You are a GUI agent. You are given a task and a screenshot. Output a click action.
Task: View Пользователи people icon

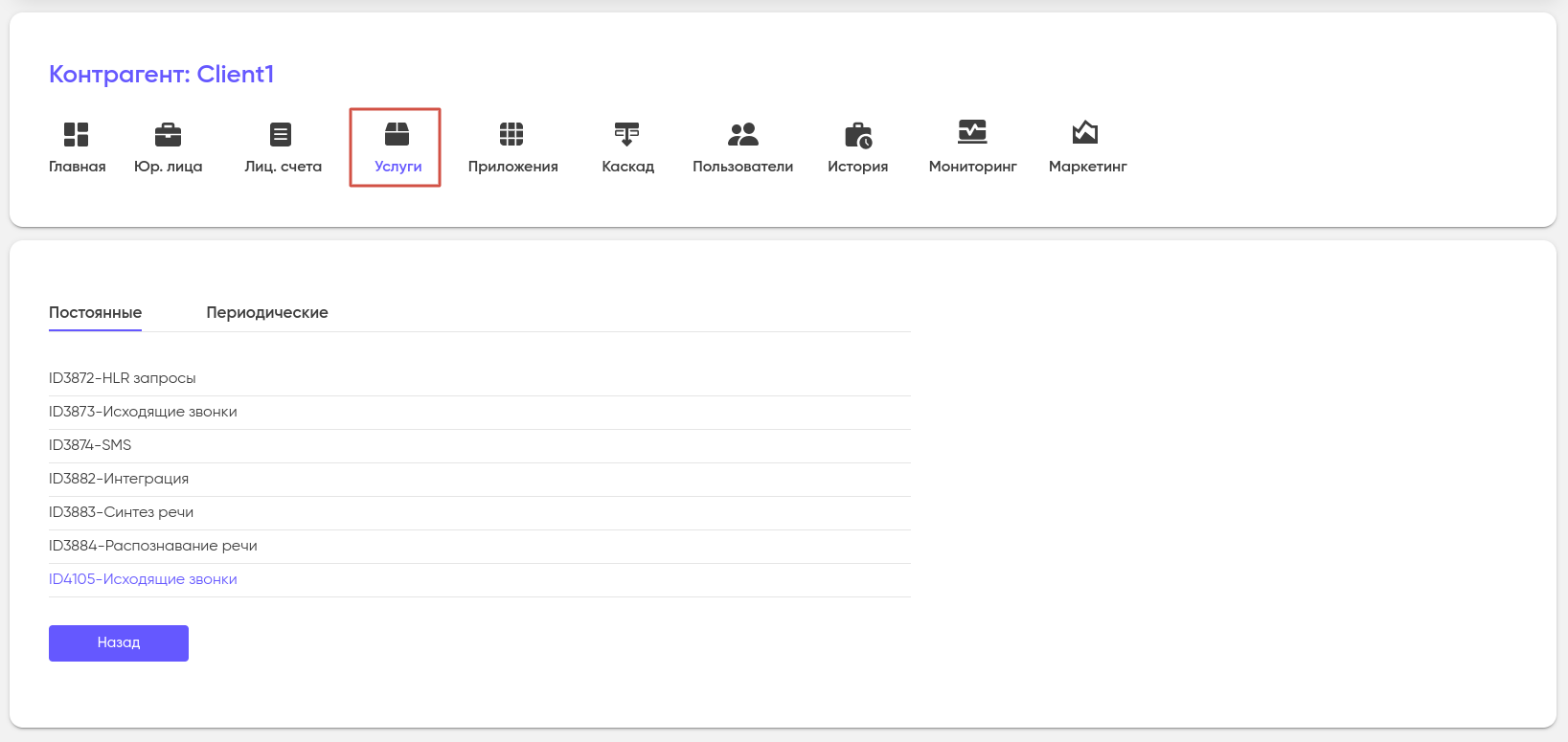pyautogui.click(x=742, y=134)
